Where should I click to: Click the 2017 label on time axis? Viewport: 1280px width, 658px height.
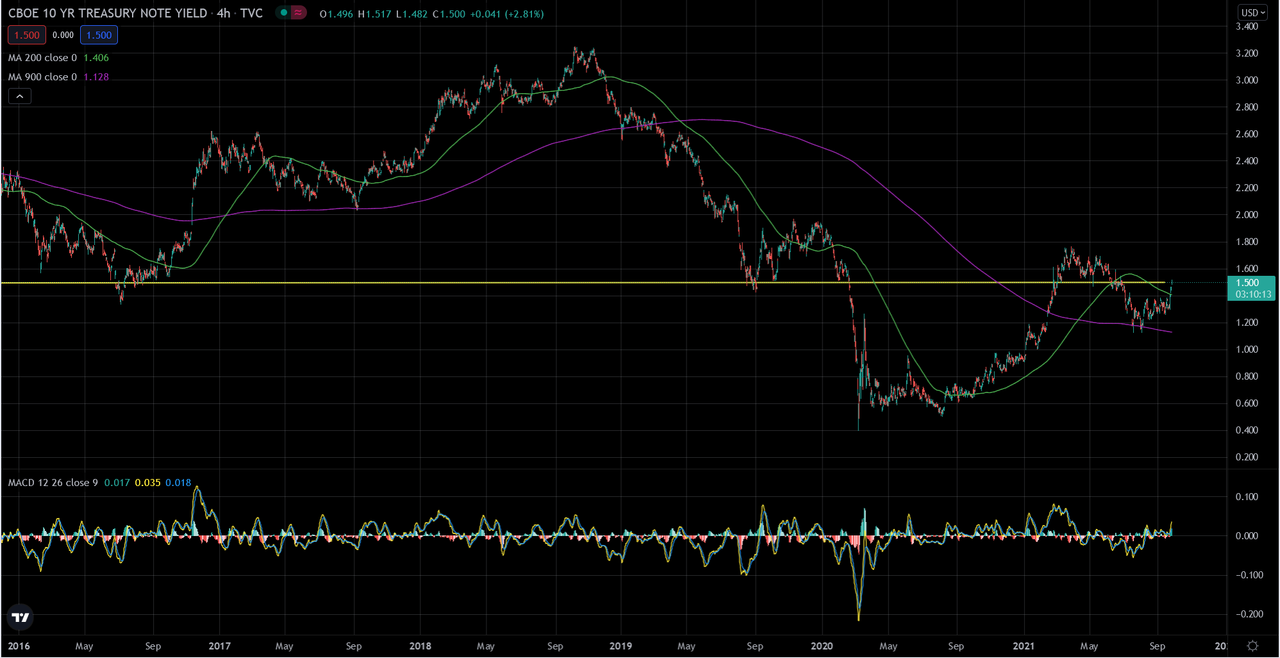point(218,646)
